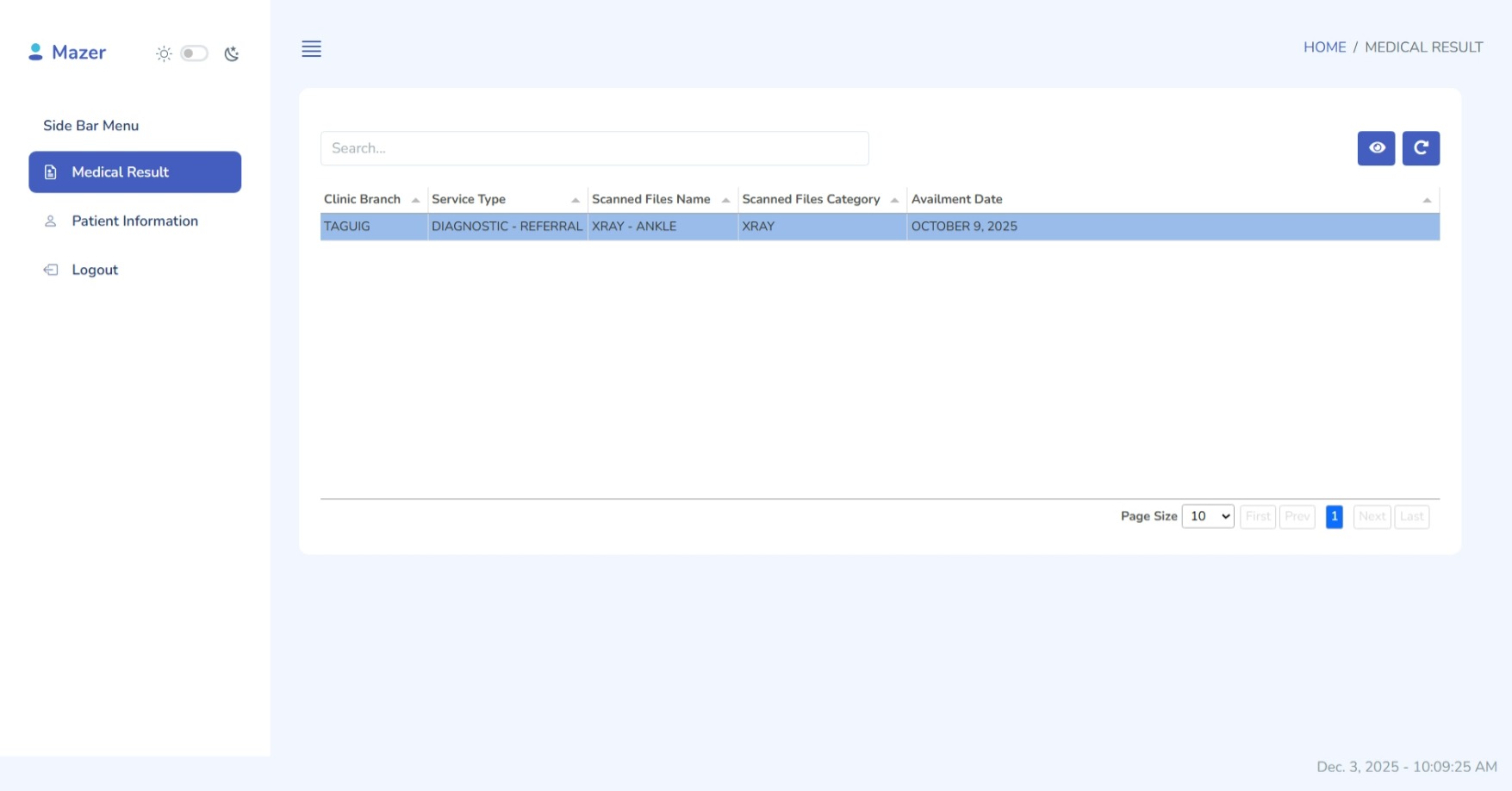The height and width of the screenshot is (791, 1512).
Task: Click the HOME breadcrumb link
Action: (x=1324, y=47)
